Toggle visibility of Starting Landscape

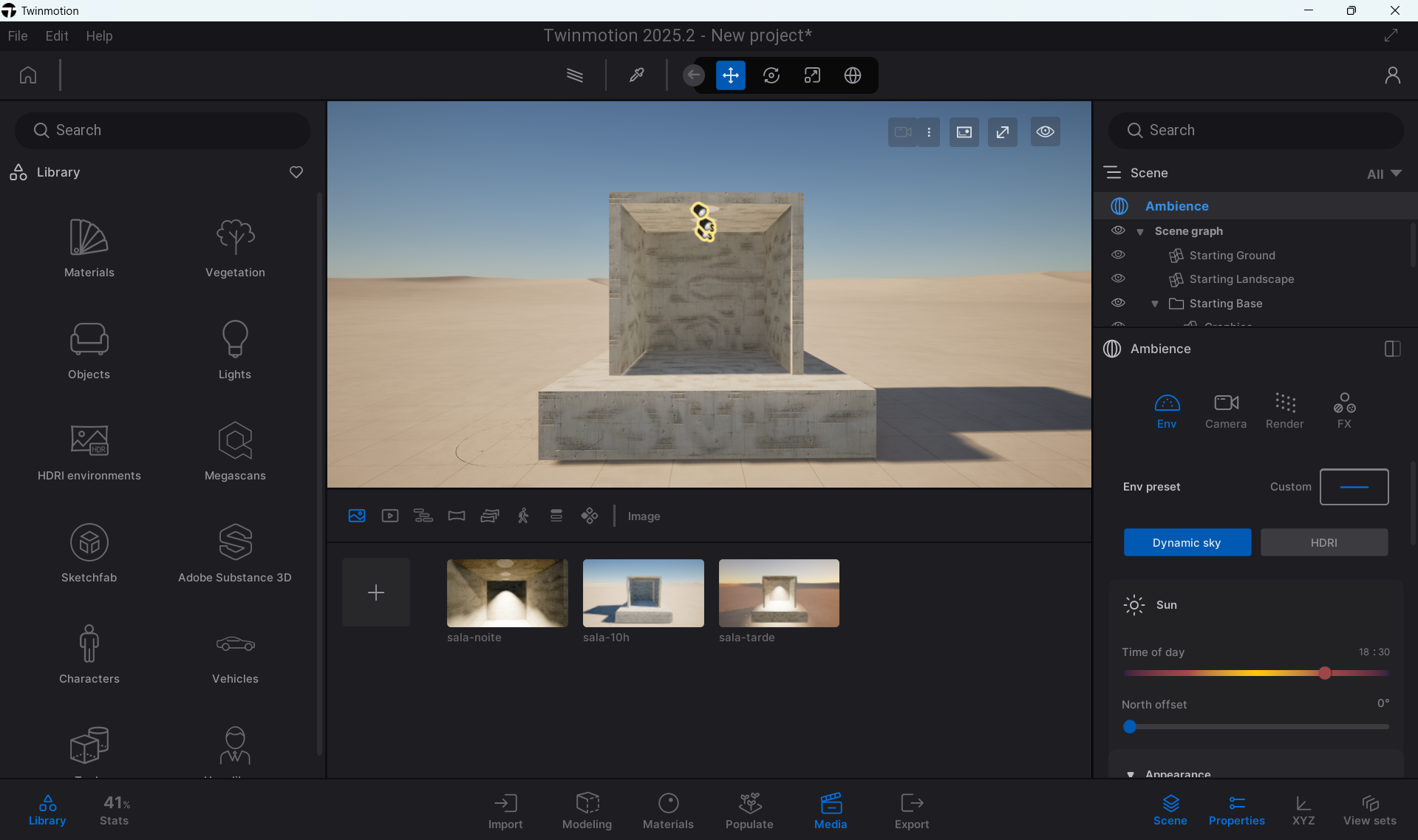(x=1118, y=279)
